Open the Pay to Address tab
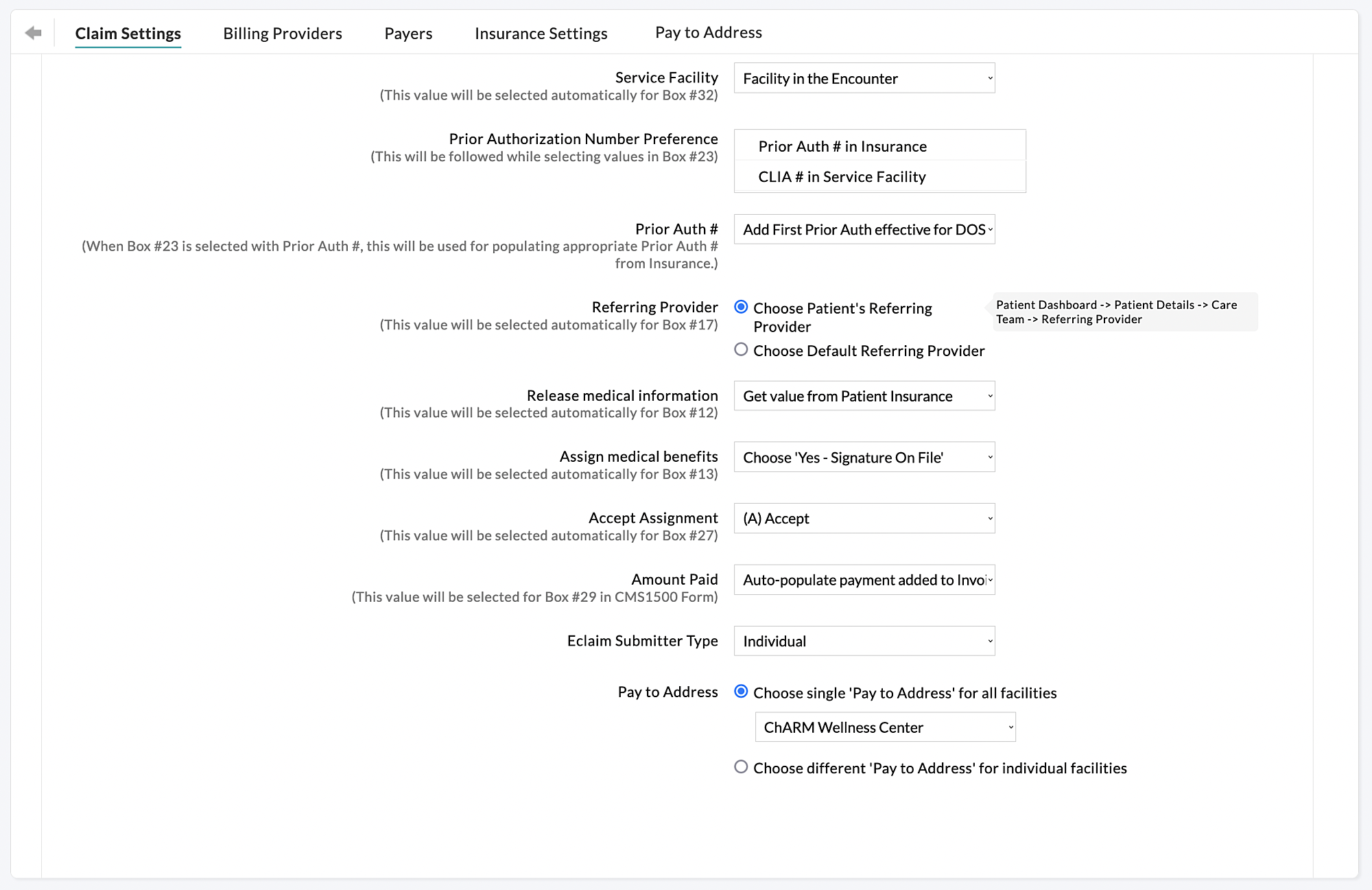The width and height of the screenshot is (1372, 890). (x=708, y=32)
